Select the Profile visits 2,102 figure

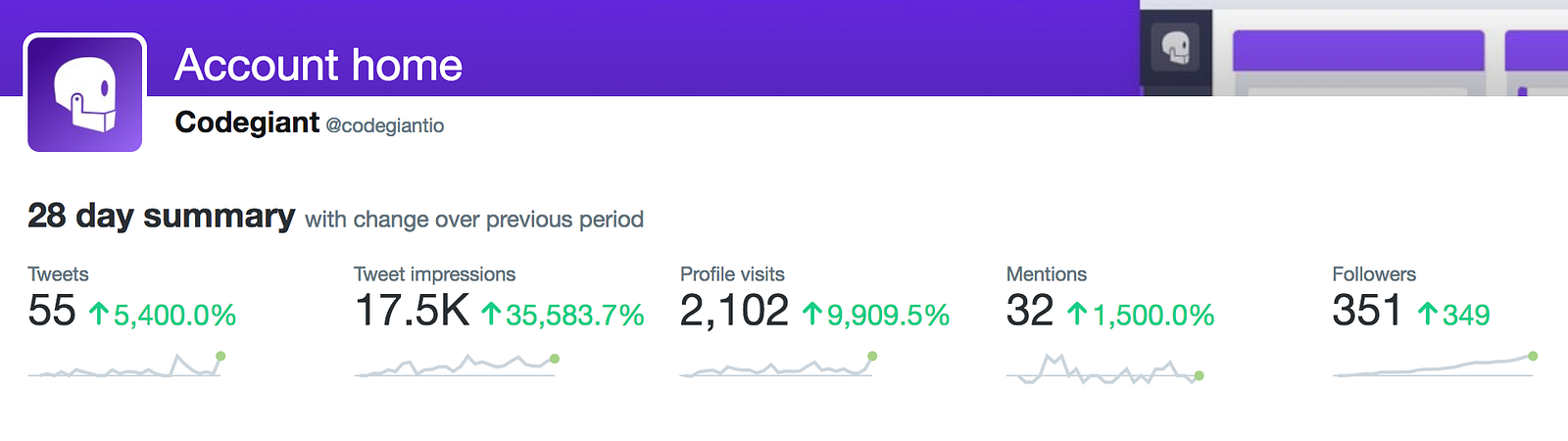pos(735,311)
